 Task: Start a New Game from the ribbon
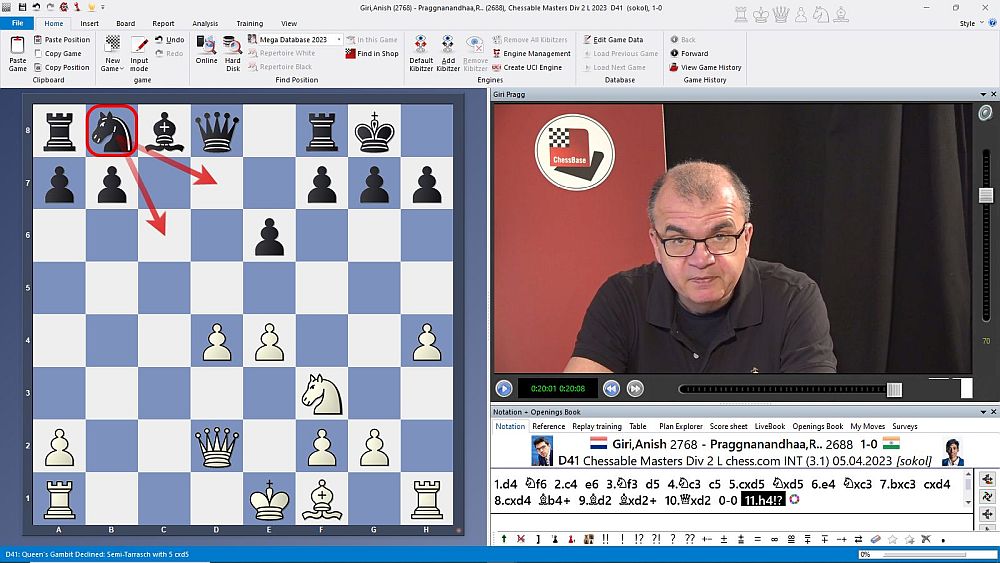[112, 51]
